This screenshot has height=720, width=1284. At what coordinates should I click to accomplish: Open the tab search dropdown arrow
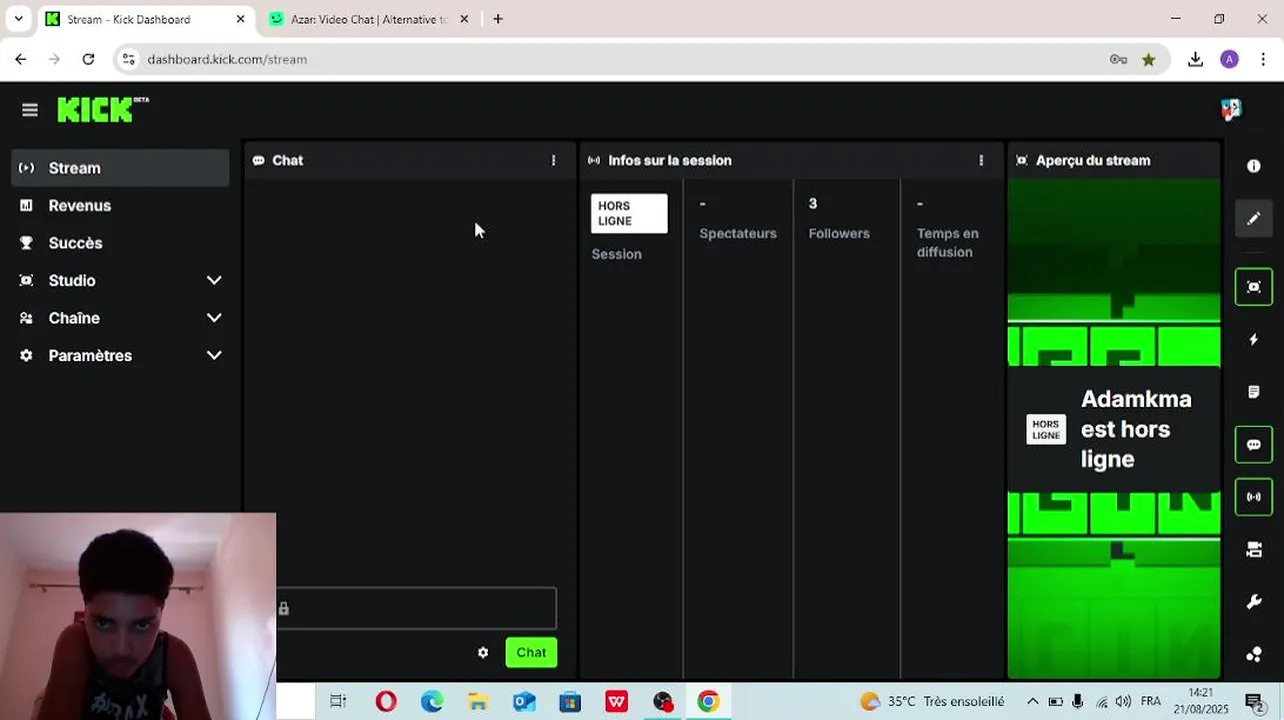coord(18,19)
